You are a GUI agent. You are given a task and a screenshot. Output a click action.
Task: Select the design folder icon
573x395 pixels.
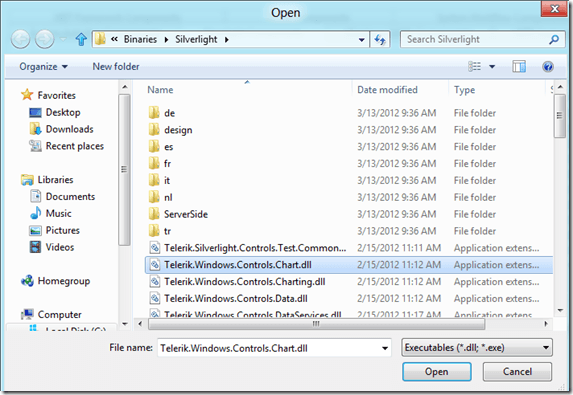[x=154, y=129]
